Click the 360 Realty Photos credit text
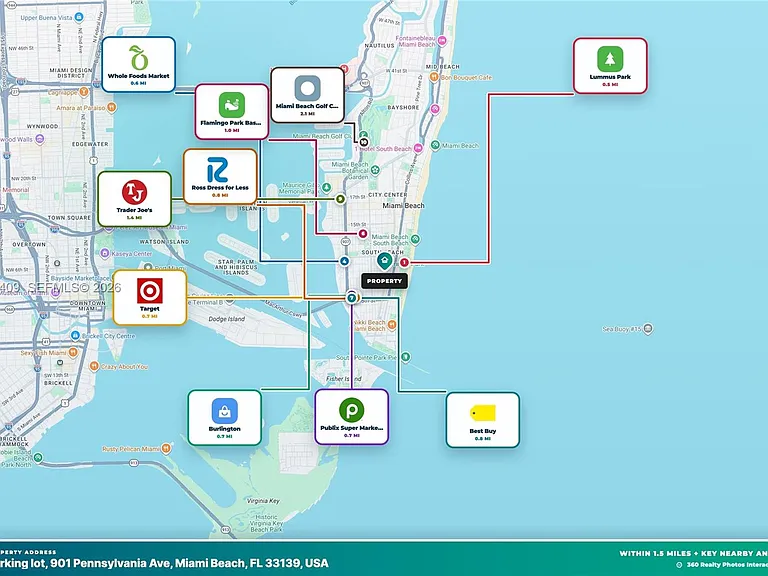The width and height of the screenshot is (768, 576). tap(727, 565)
